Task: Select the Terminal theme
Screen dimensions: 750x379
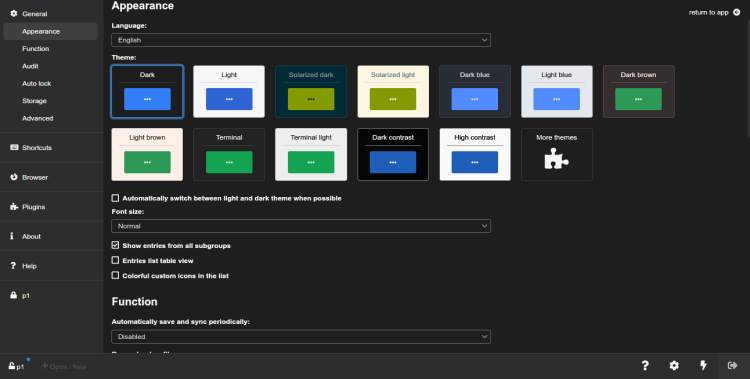Action: [x=229, y=154]
